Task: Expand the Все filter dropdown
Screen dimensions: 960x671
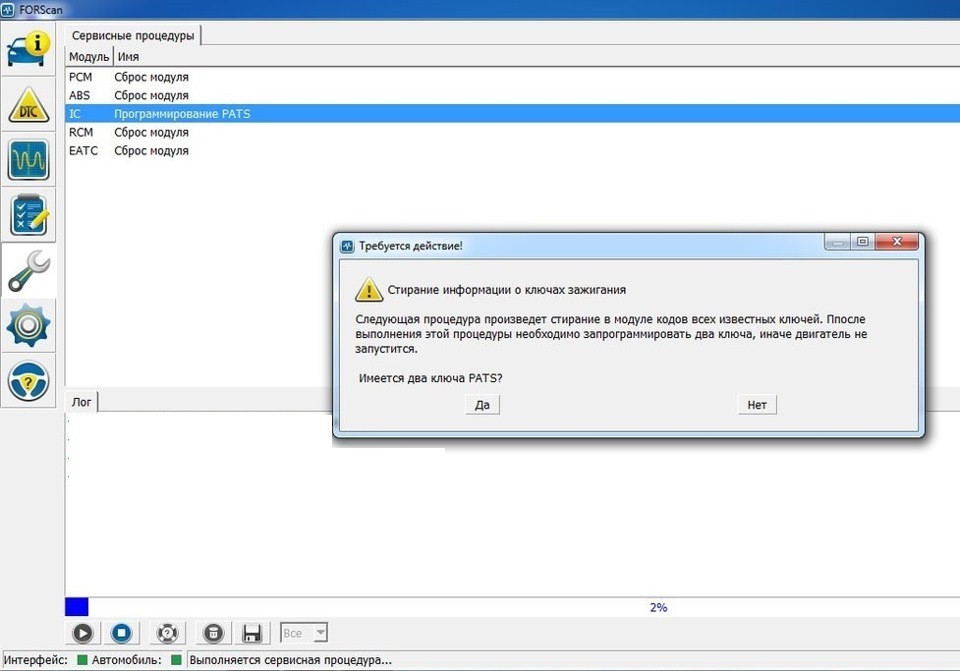Action: pyautogui.click(x=304, y=633)
